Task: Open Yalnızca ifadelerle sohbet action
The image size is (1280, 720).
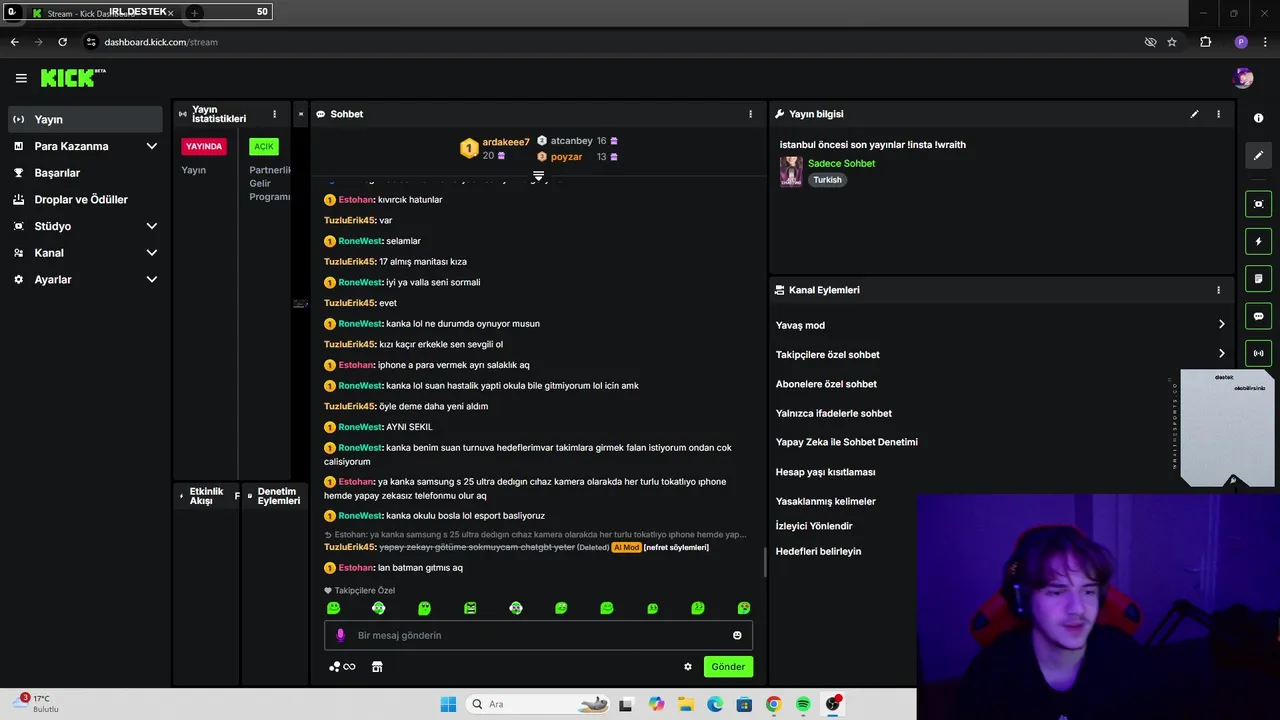Action: point(834,413)
